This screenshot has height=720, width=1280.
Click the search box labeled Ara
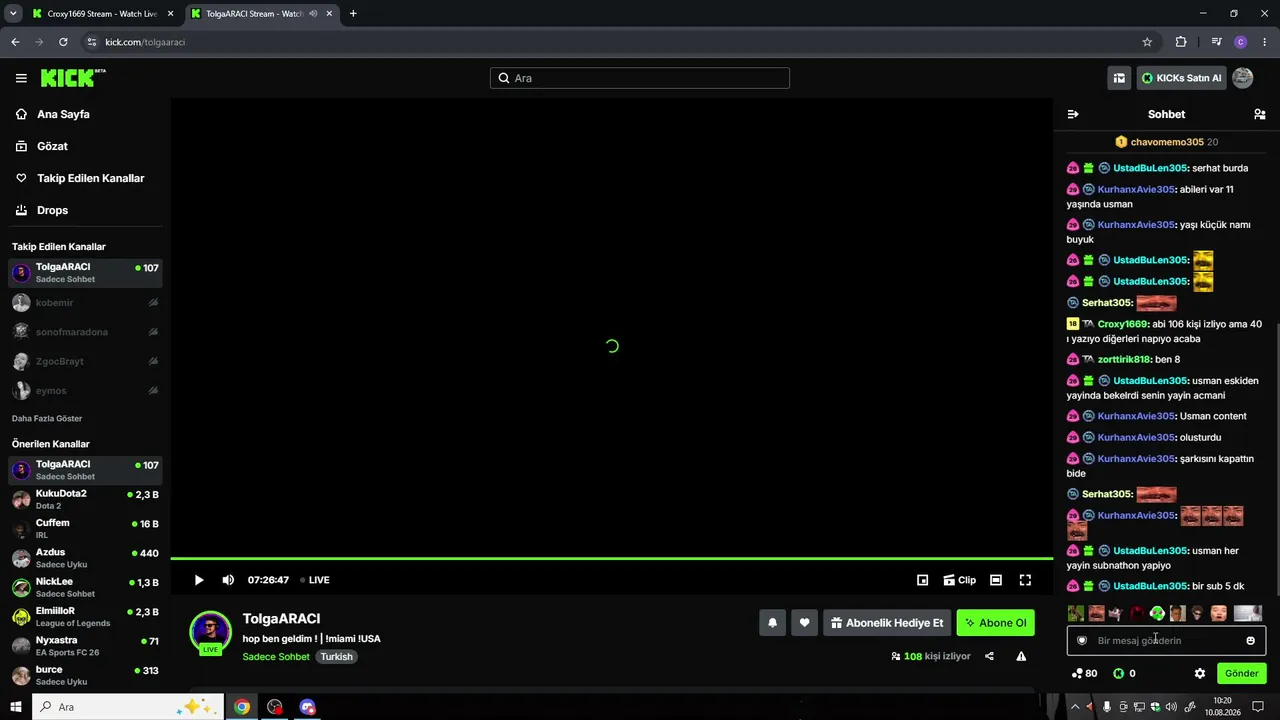click(x=640, y=78)
